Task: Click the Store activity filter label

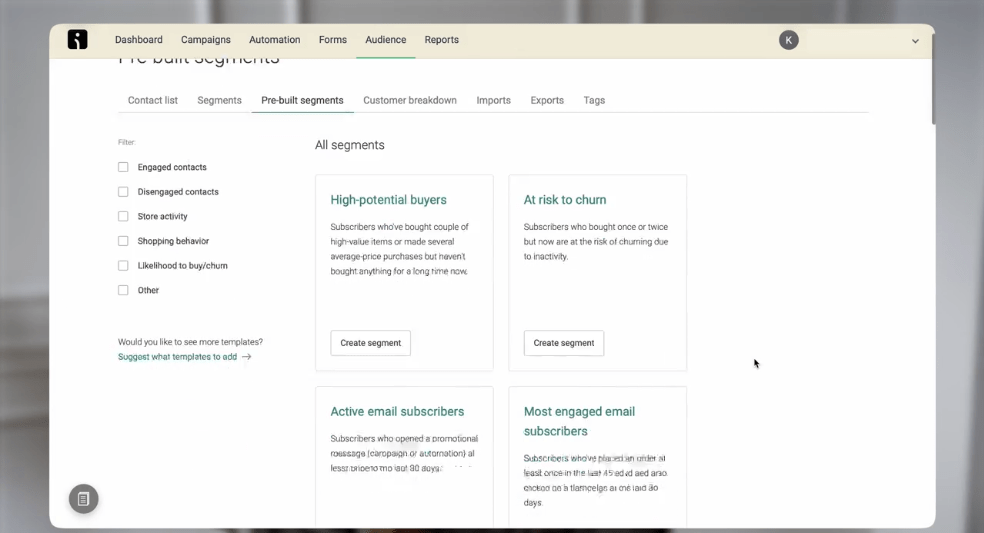Action: tap(163, 216)
